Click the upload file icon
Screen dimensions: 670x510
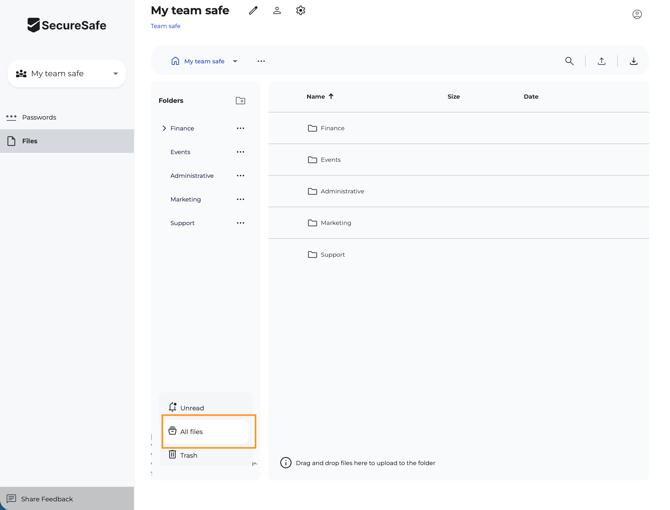point(601,61)
